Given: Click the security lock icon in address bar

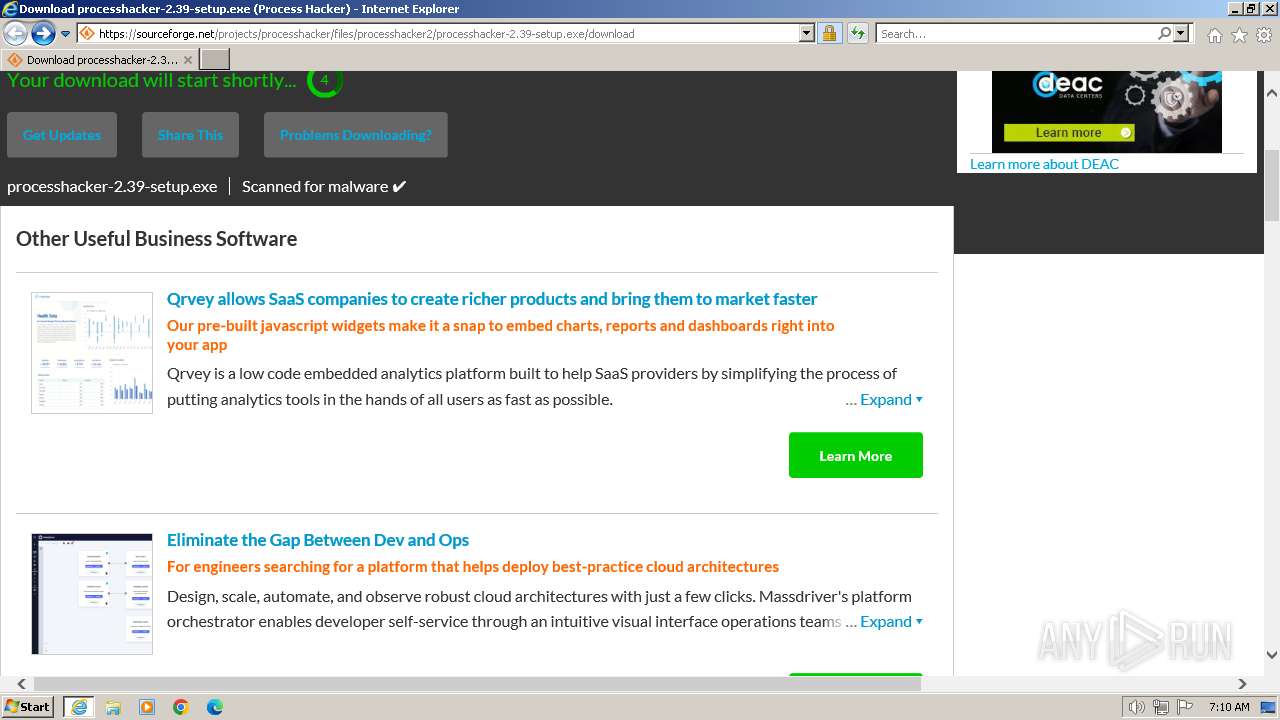Looking at the screenshot, I should [829, 34].
